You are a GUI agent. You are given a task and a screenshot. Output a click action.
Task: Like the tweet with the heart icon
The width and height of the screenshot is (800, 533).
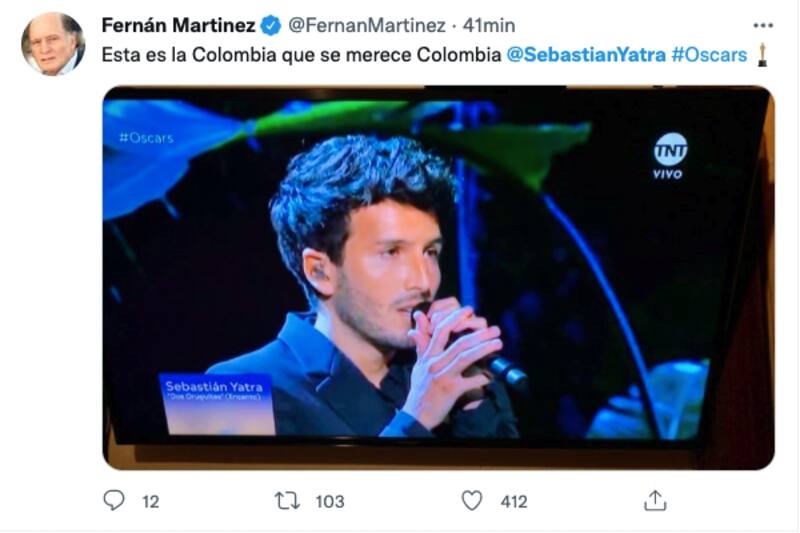tap(472, 501)
